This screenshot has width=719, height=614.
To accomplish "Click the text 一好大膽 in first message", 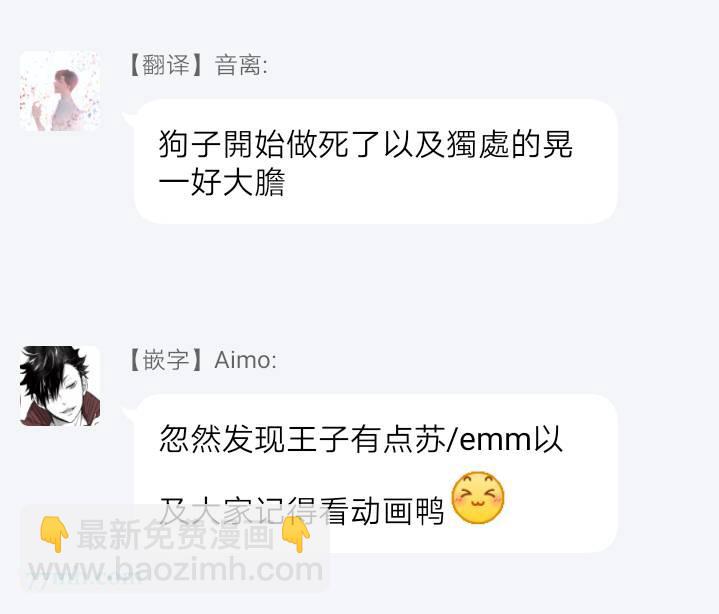I will (x=222, y=182).
